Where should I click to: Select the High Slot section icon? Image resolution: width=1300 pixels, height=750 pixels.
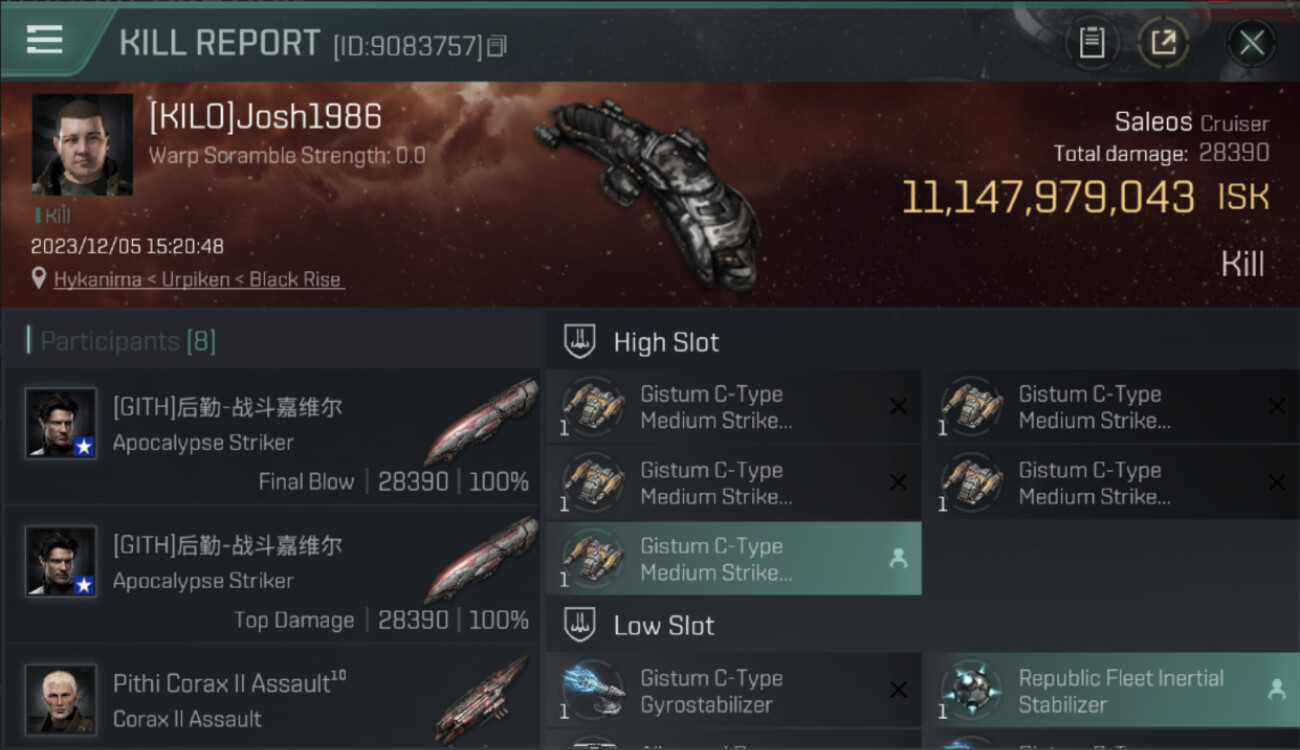580,342
